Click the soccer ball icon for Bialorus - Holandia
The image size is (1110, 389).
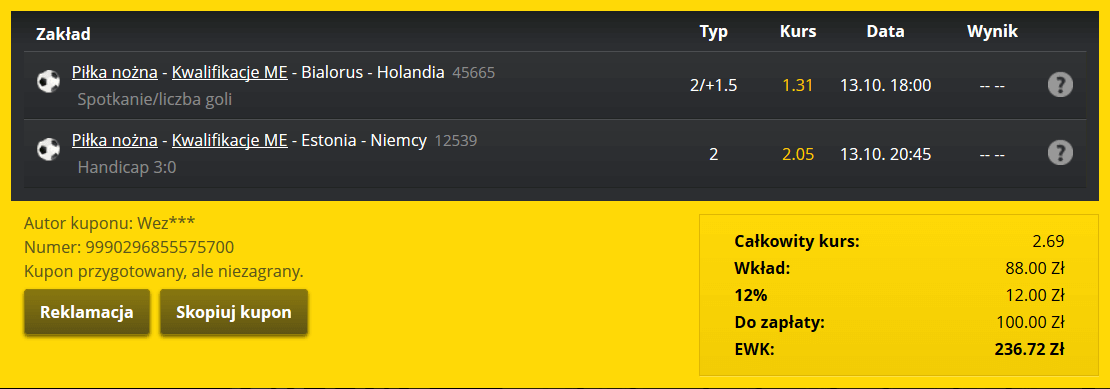48,82
